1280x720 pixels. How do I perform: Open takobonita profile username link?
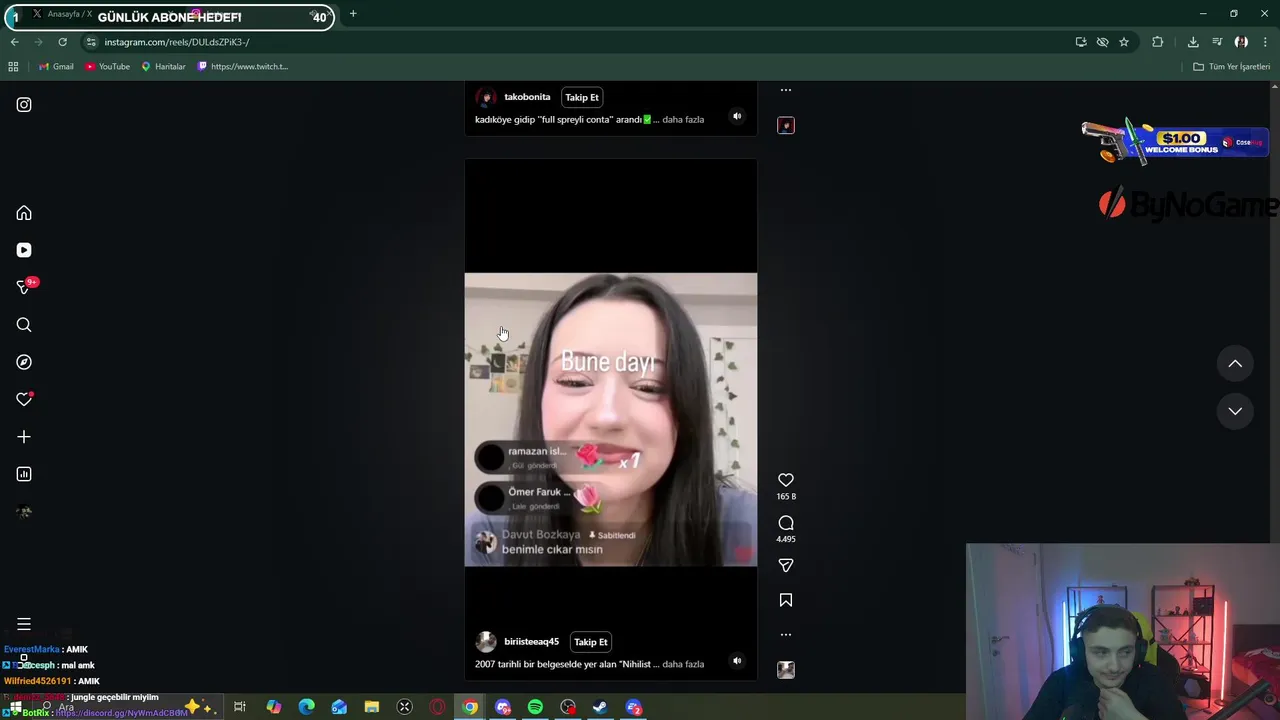pos(527,97)
